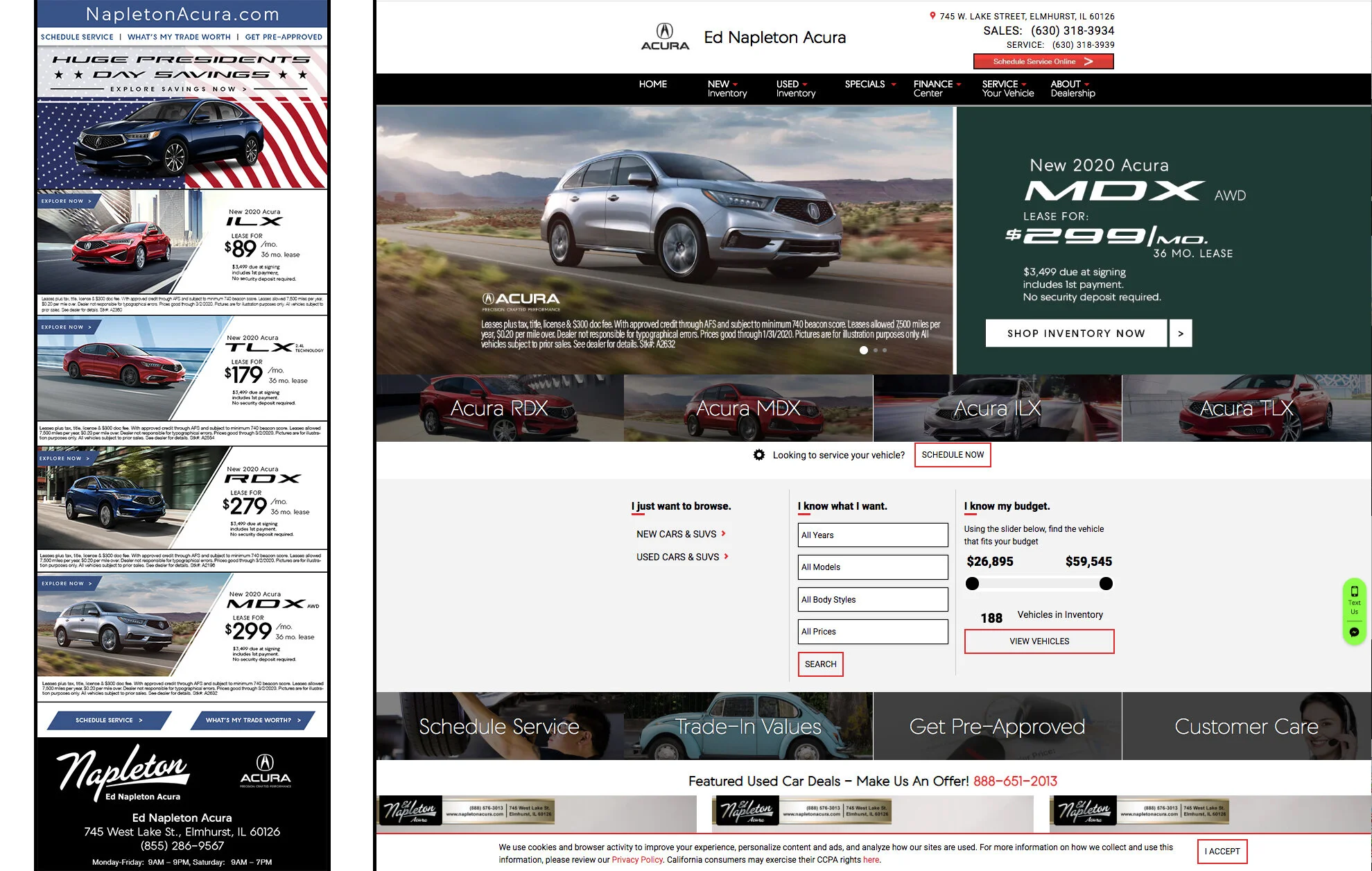
Task: Open the All Models dropdown
Action: point(873,567)
